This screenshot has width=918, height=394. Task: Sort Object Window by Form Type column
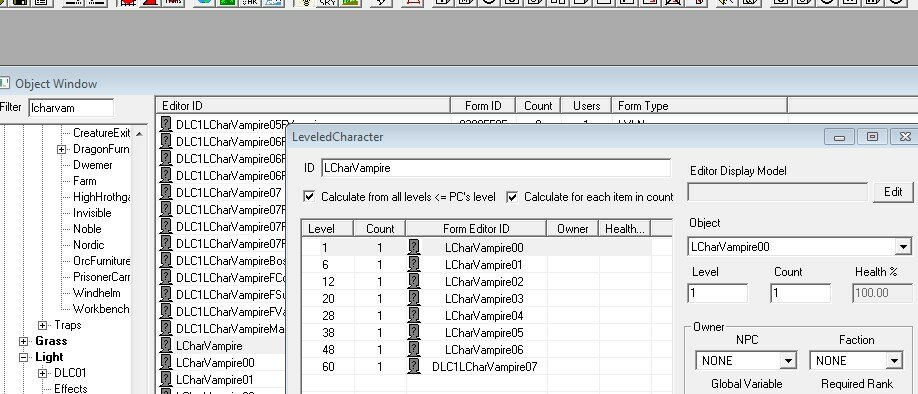[x=699, y=106]
